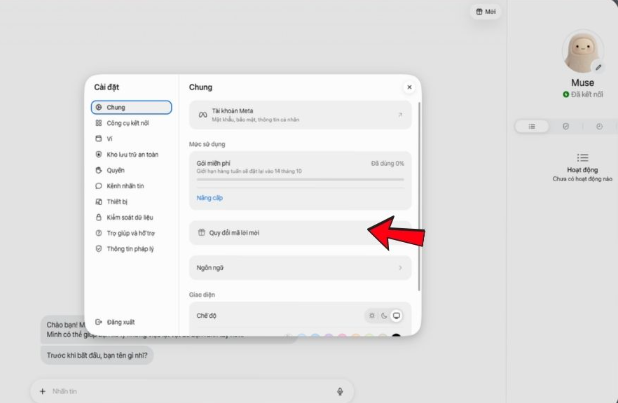The width and height of the screenshot is (618, 403).
Task: Select the activity list tab icon
Action: coord(532,127)
